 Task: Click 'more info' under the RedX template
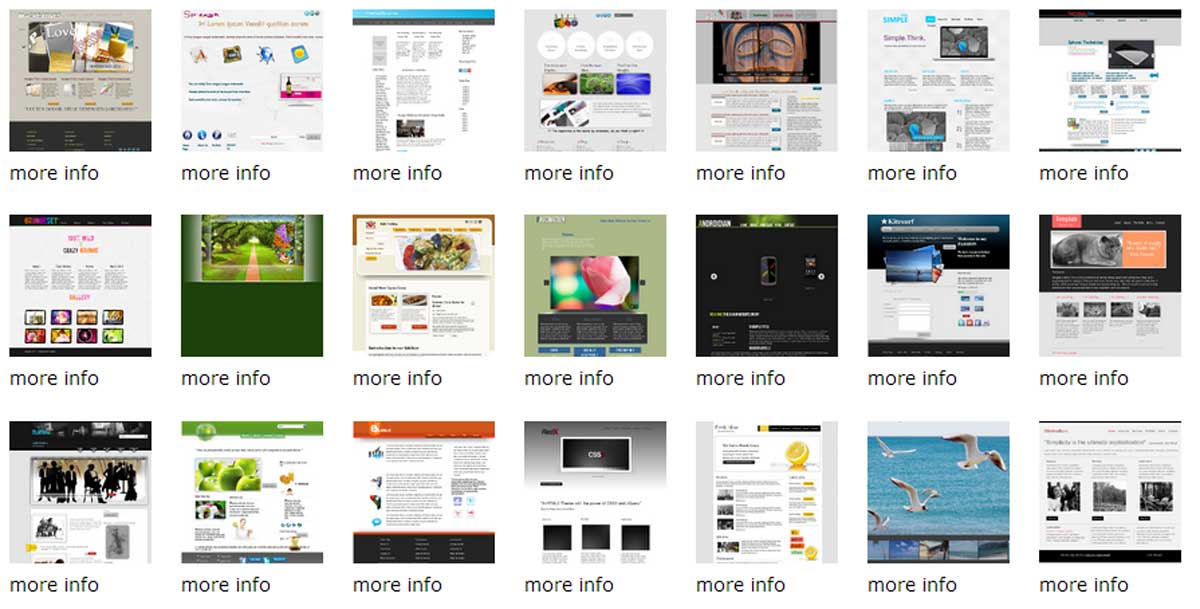coord(569,584)
